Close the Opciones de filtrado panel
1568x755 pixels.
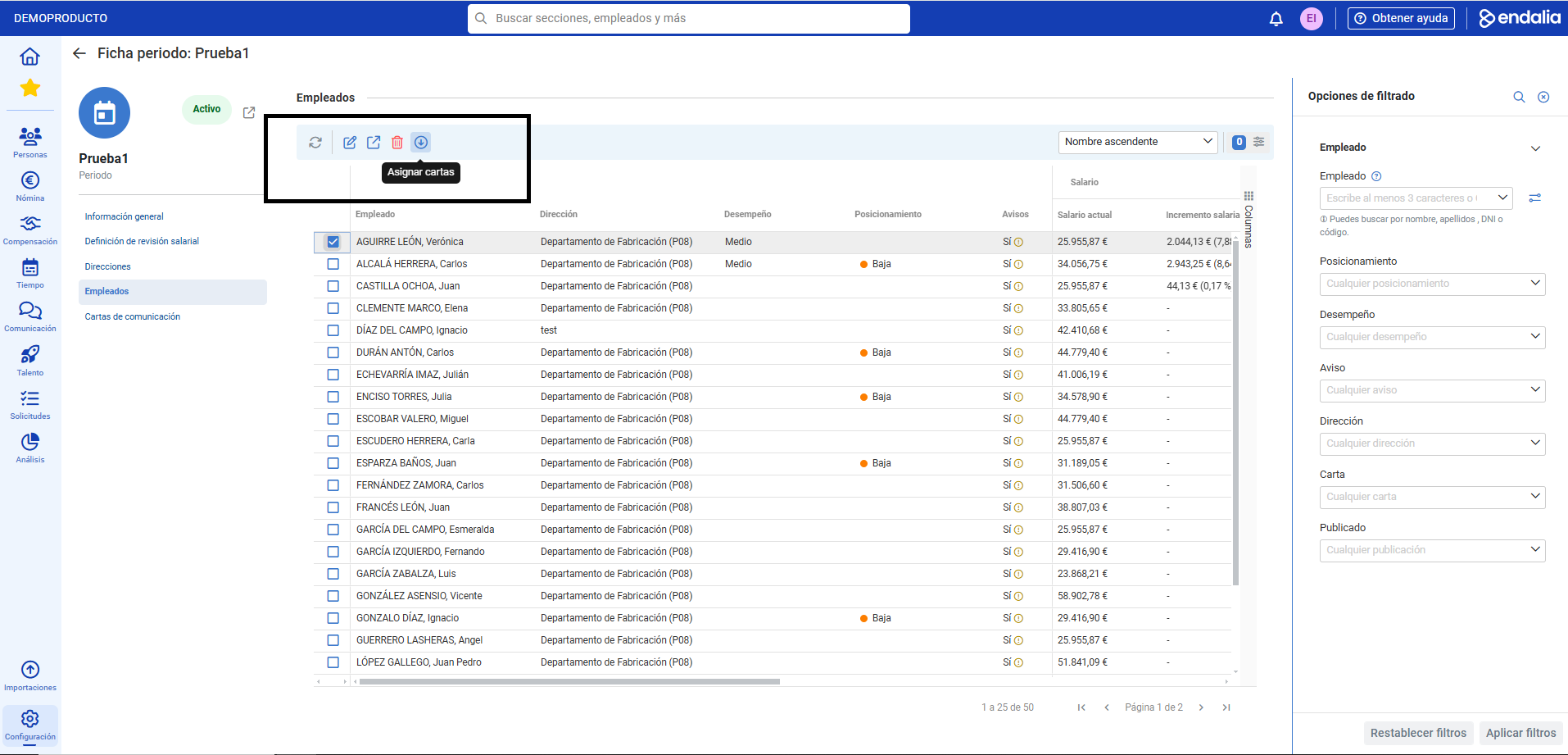tap(1543, 97)
